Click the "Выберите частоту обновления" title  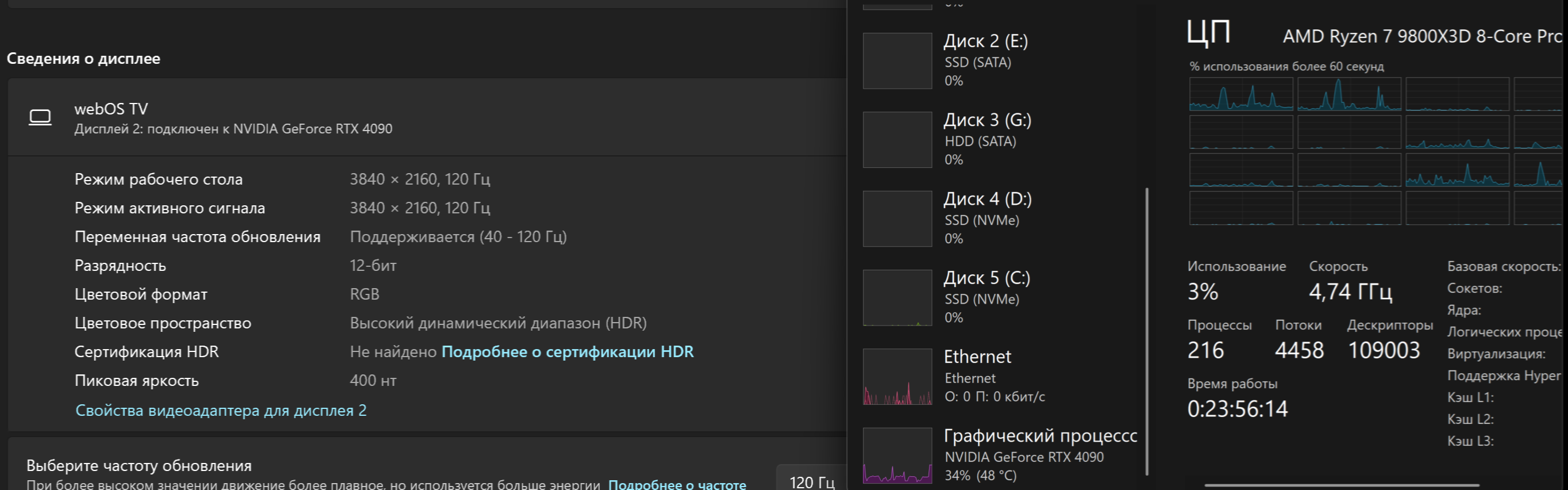coord(139,466)
